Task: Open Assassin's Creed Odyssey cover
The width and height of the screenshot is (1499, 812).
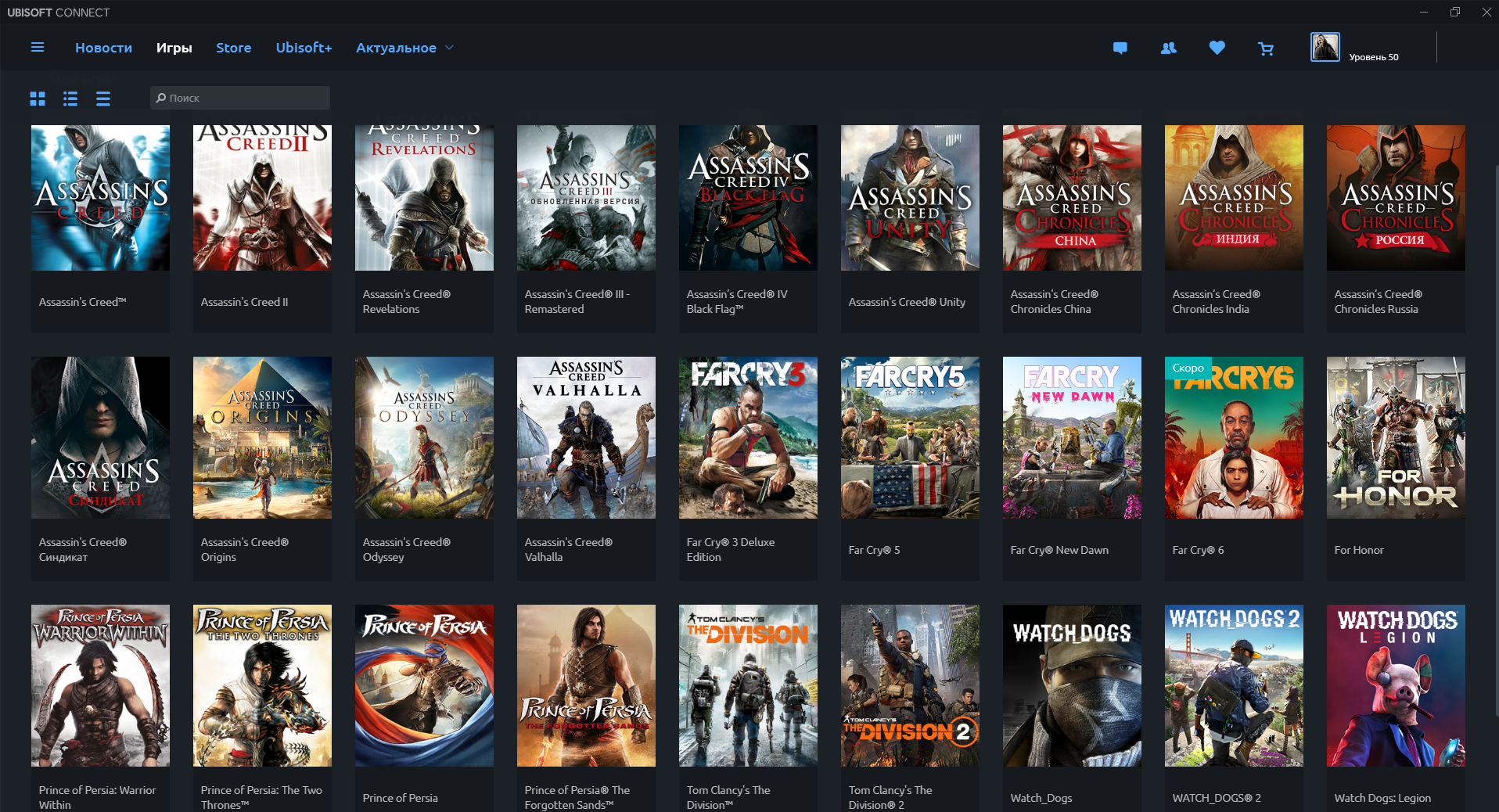Action: coord(424,437)
